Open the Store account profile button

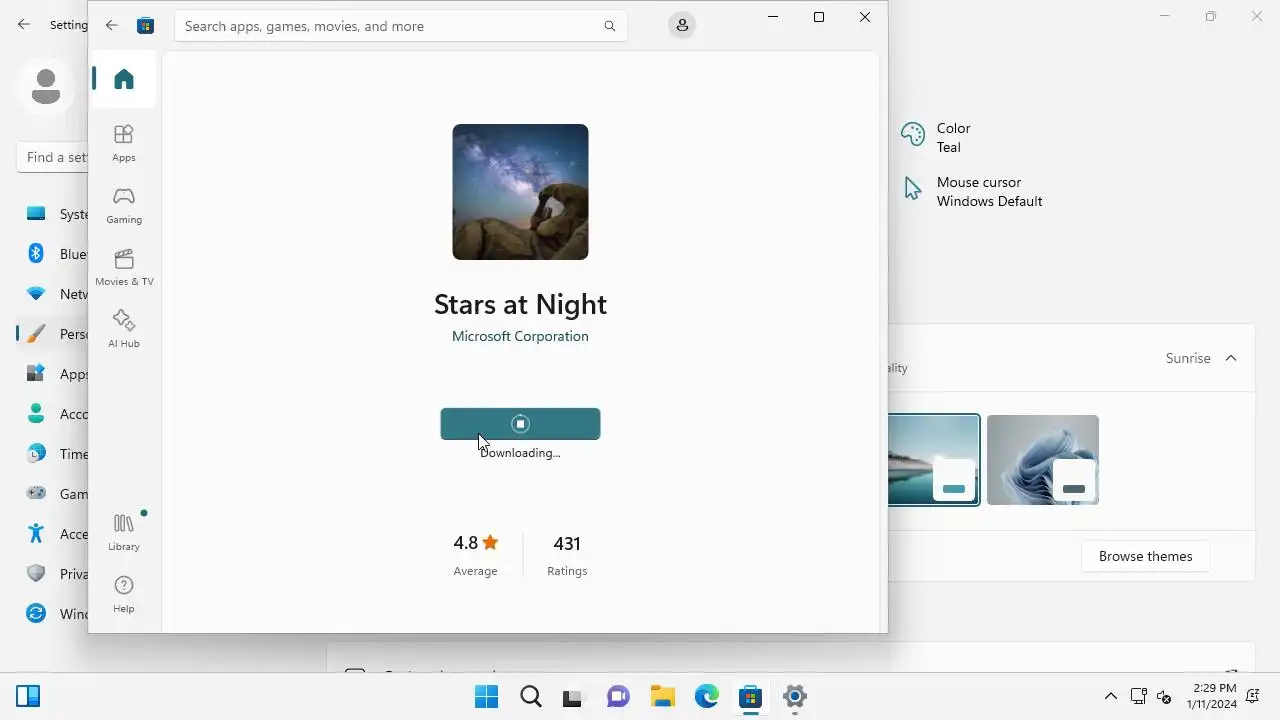pyautogui.click(x=682, y=26)
